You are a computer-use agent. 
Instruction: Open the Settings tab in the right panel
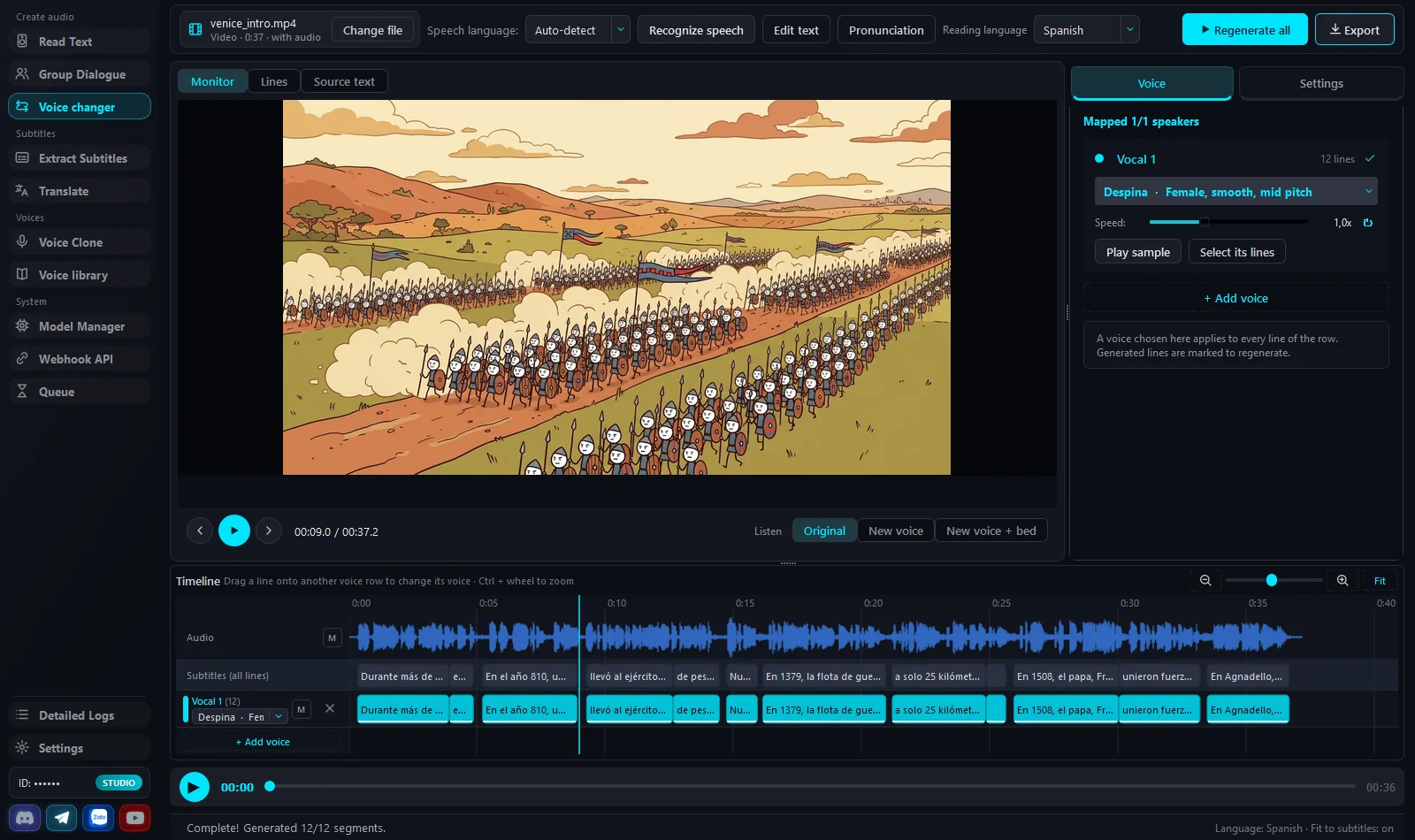click(1321, 83)
